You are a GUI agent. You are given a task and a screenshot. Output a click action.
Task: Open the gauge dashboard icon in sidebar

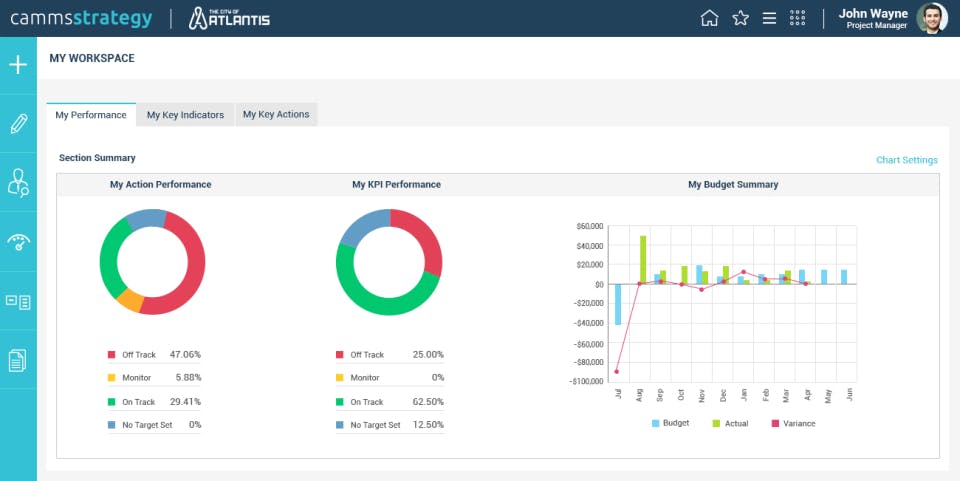[x=18, y=242]
